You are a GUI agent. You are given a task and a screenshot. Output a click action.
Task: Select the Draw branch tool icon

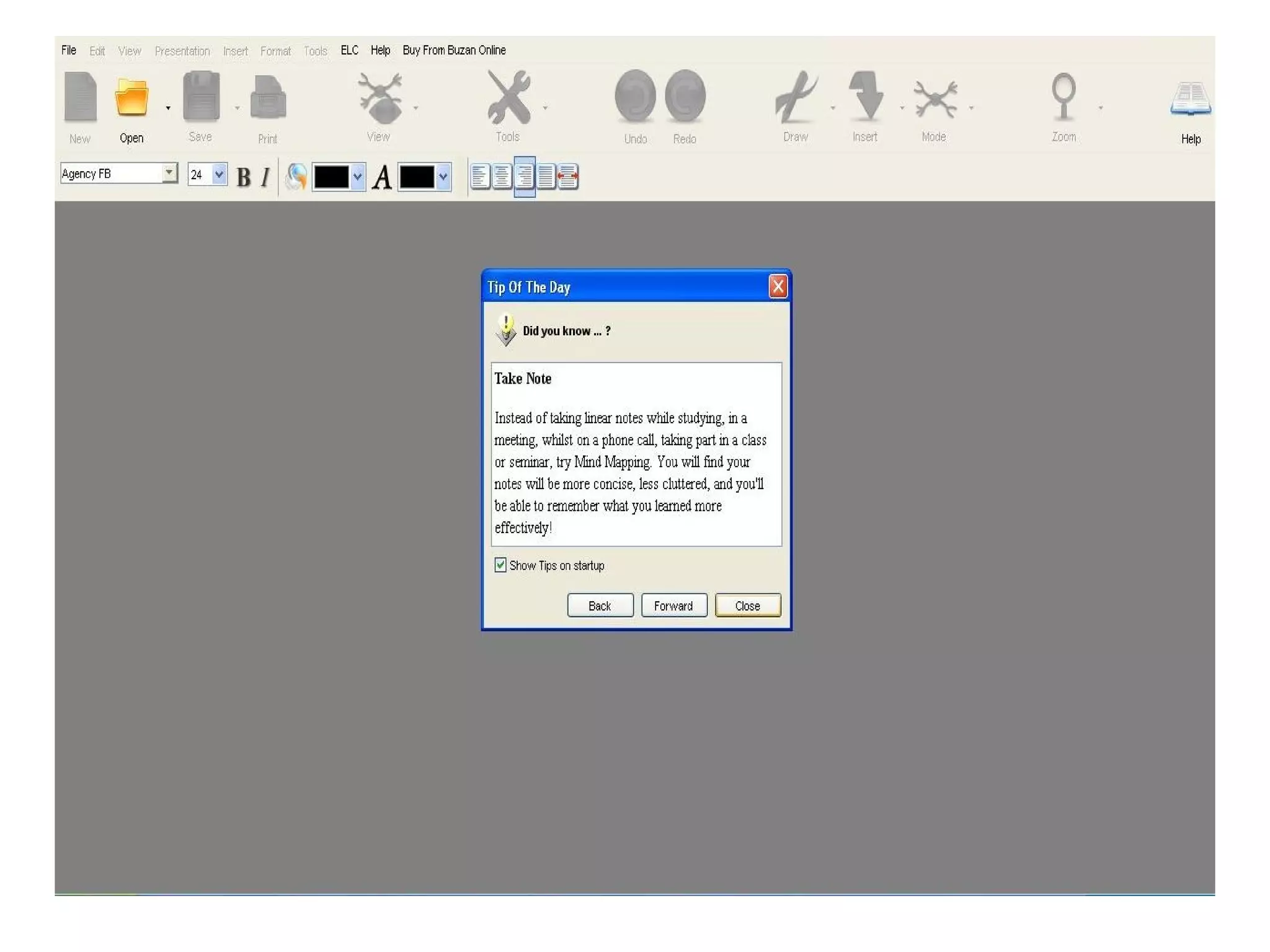pos(796,97)
